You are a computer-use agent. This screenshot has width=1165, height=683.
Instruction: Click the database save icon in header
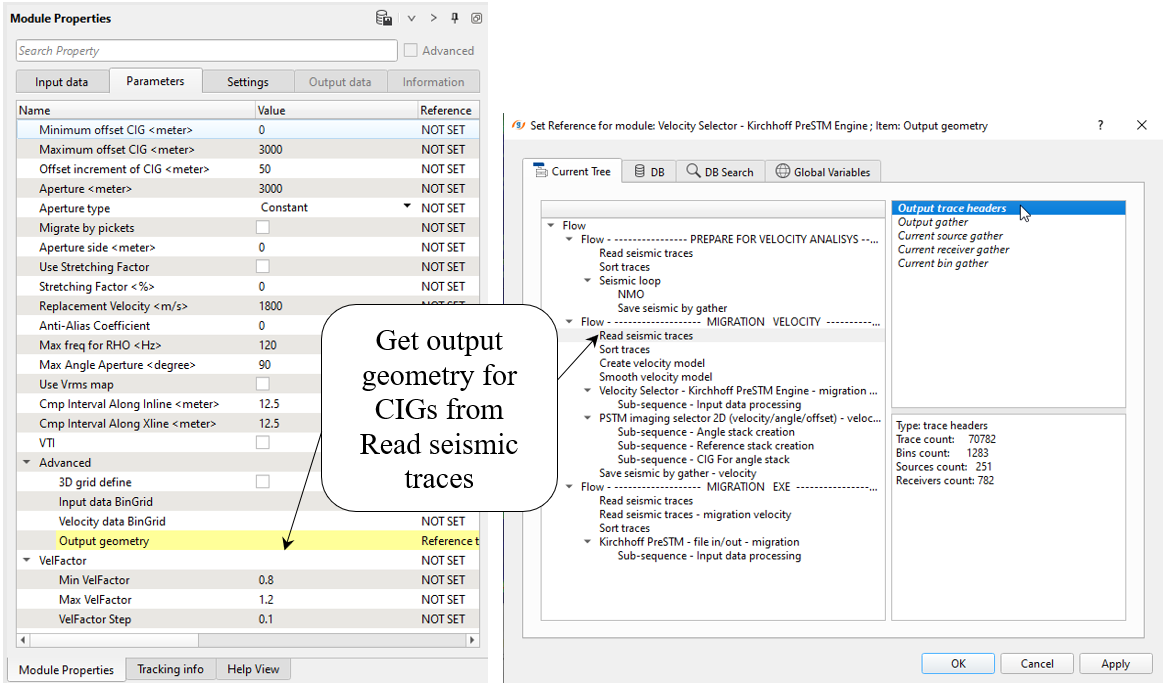(x=384, y=18)
